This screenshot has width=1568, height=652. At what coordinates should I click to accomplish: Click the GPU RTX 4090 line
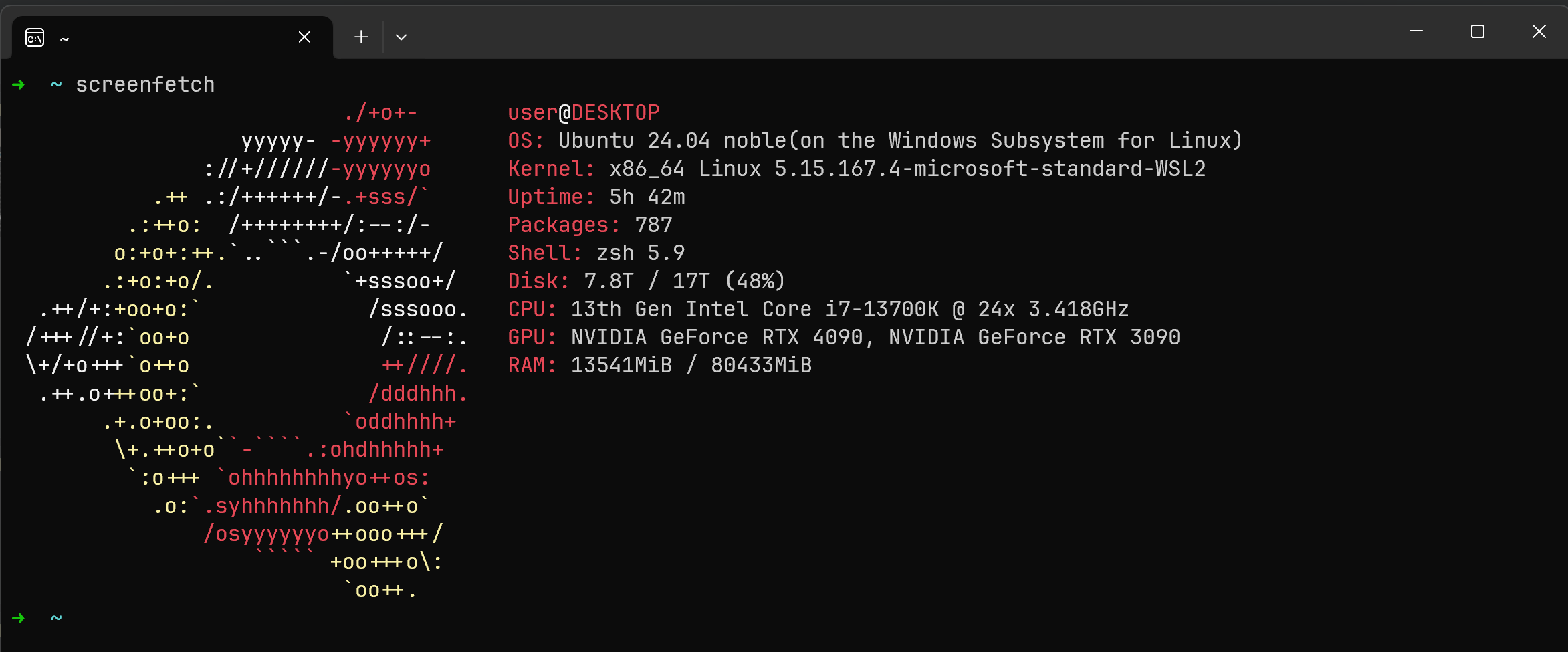click(x=844, y=337)
